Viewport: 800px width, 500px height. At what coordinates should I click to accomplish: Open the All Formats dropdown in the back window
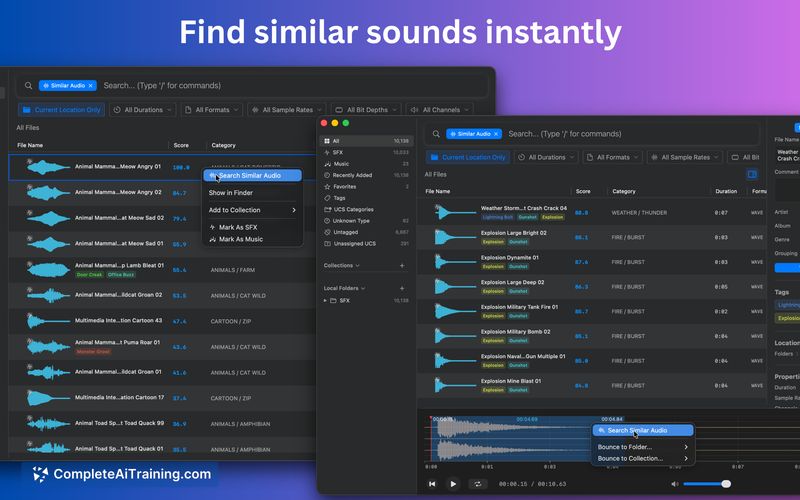[211, 110]
